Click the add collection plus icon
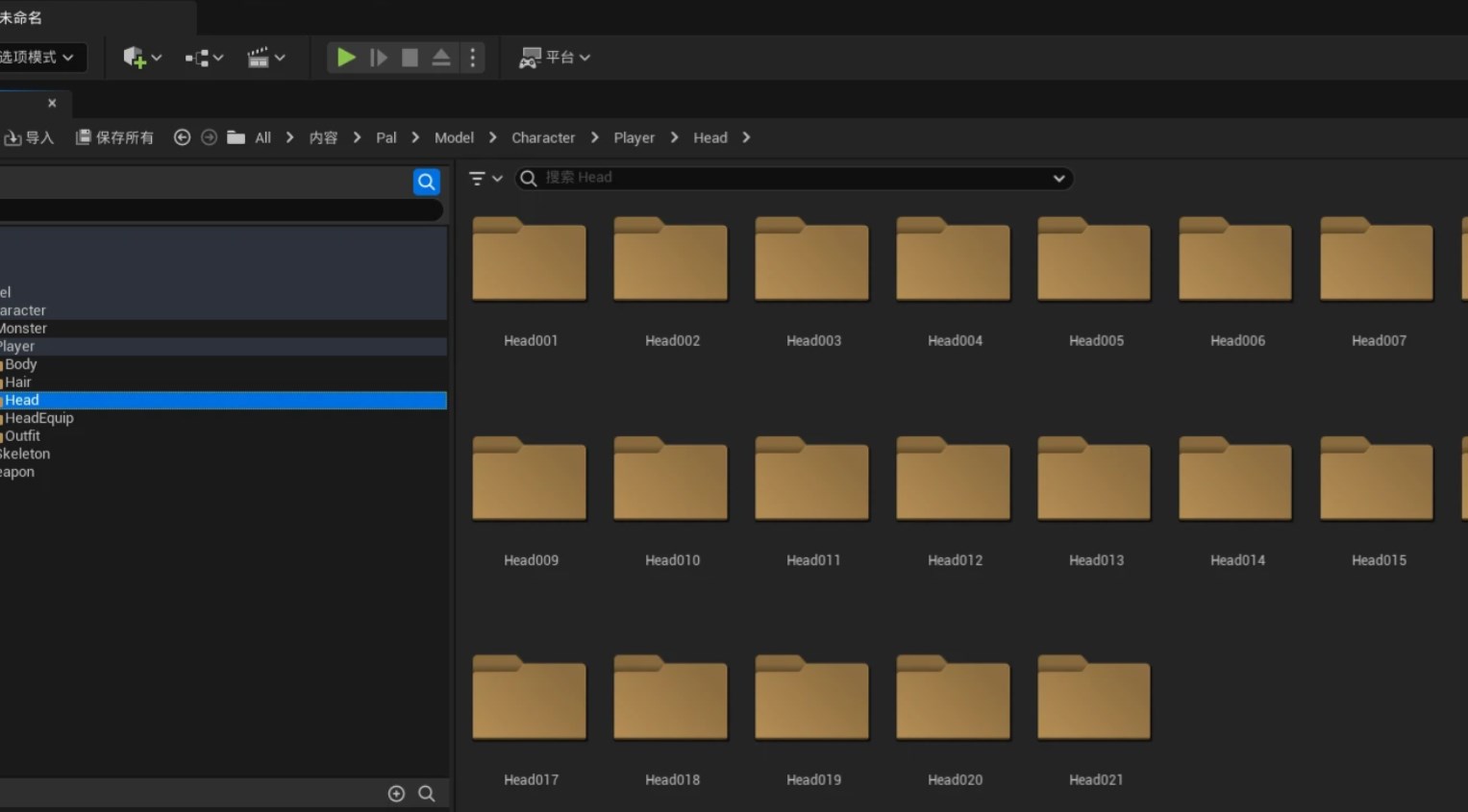The image size is (1468, 812). click(396, 794)
